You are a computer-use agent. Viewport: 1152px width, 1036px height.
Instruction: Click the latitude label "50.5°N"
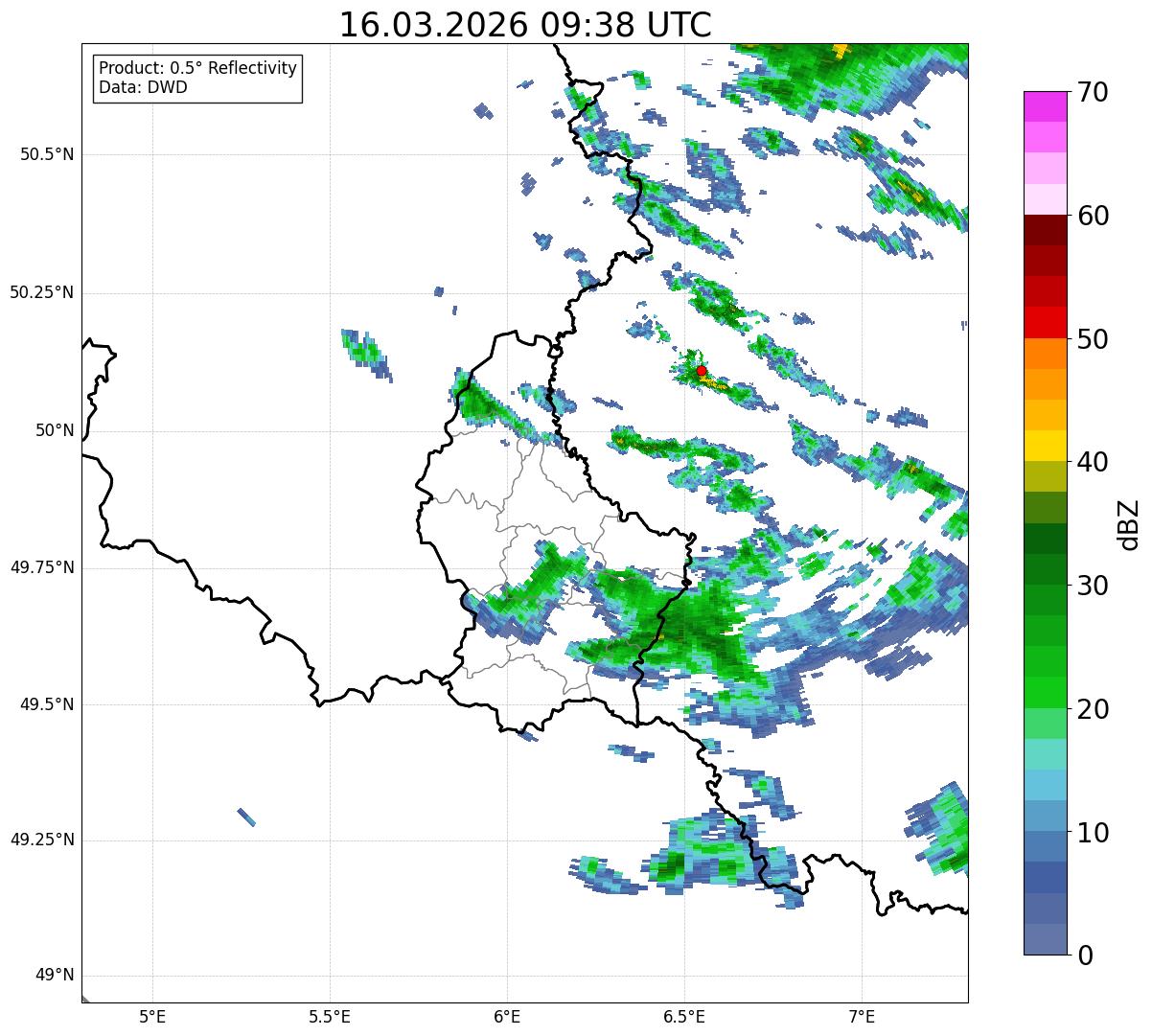pyautogui.click(x=47, y=154)
